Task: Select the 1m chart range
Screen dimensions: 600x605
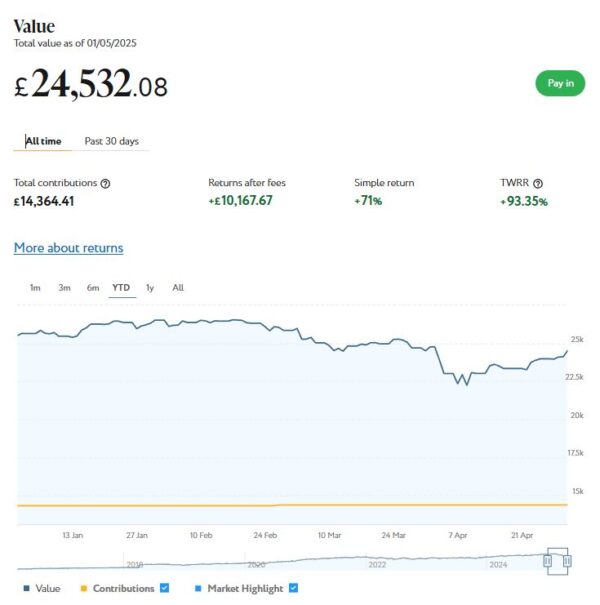Action: click(35, 288)
